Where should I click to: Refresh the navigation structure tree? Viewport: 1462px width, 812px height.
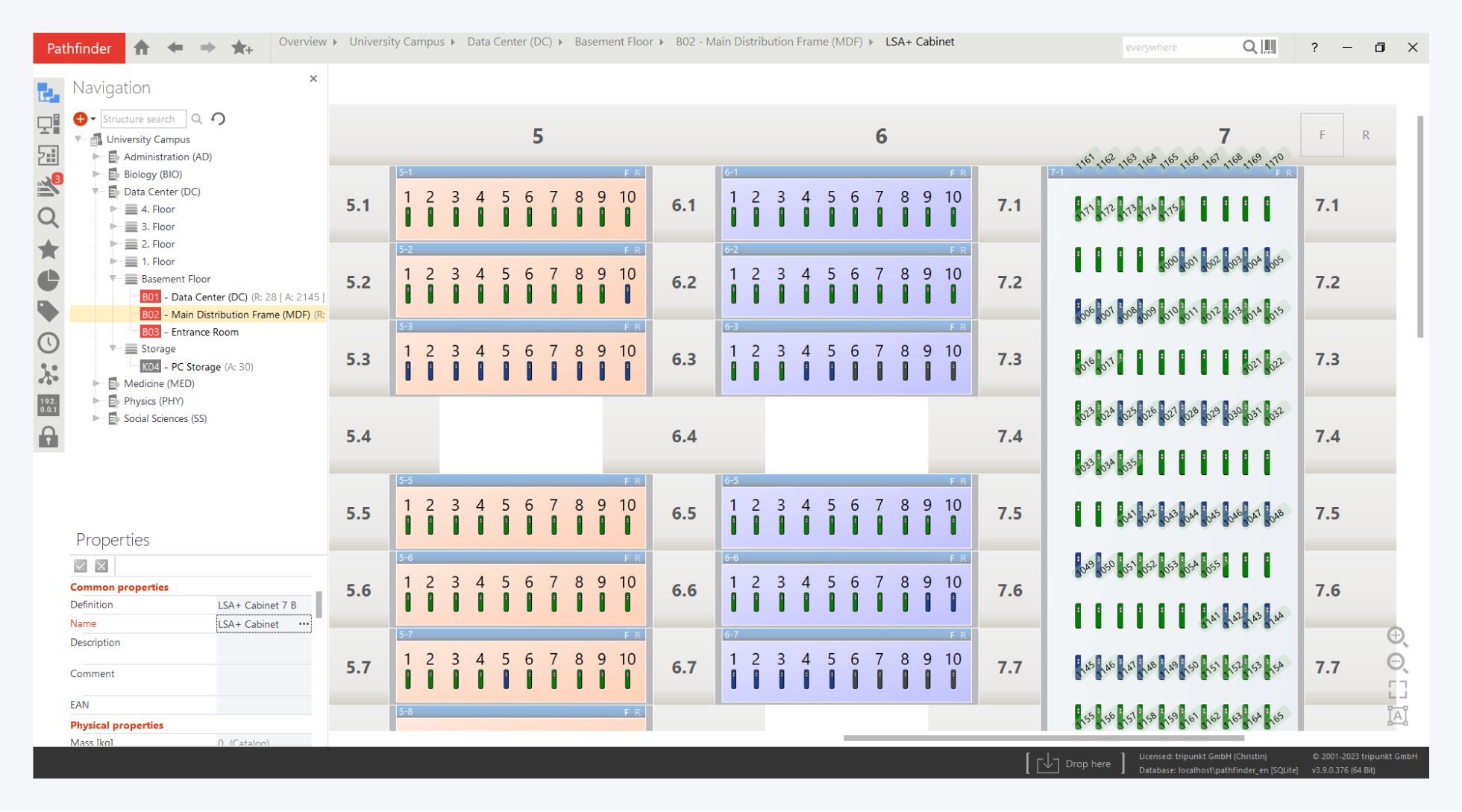tap(218, 119)
